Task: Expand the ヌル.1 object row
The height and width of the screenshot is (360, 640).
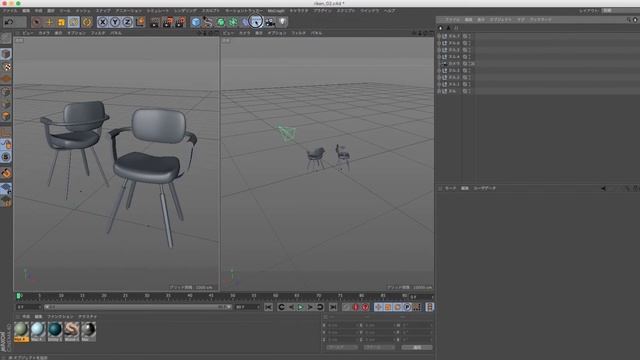Action: (x=439, y=84)
